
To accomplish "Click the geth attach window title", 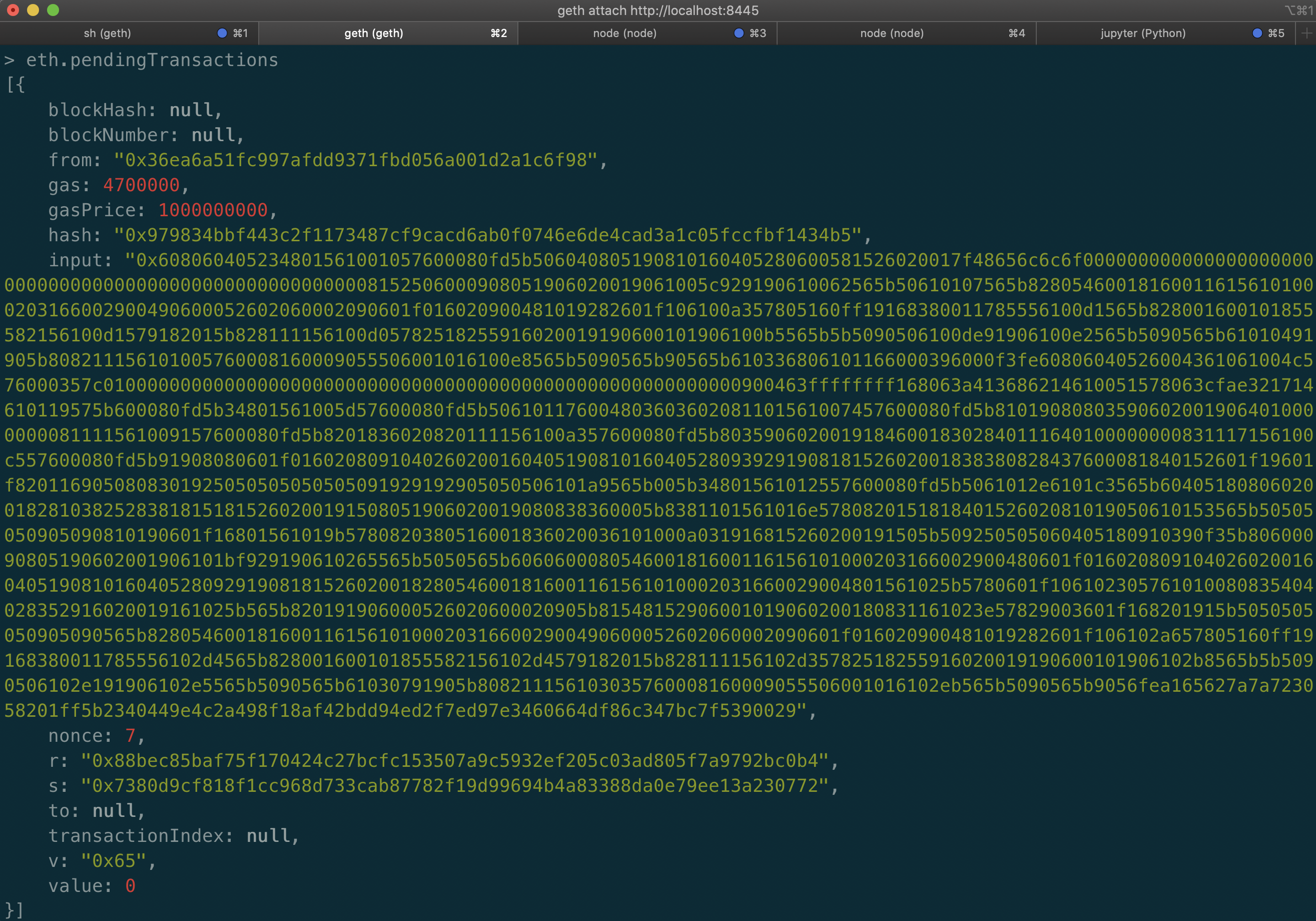I will 657,11.
